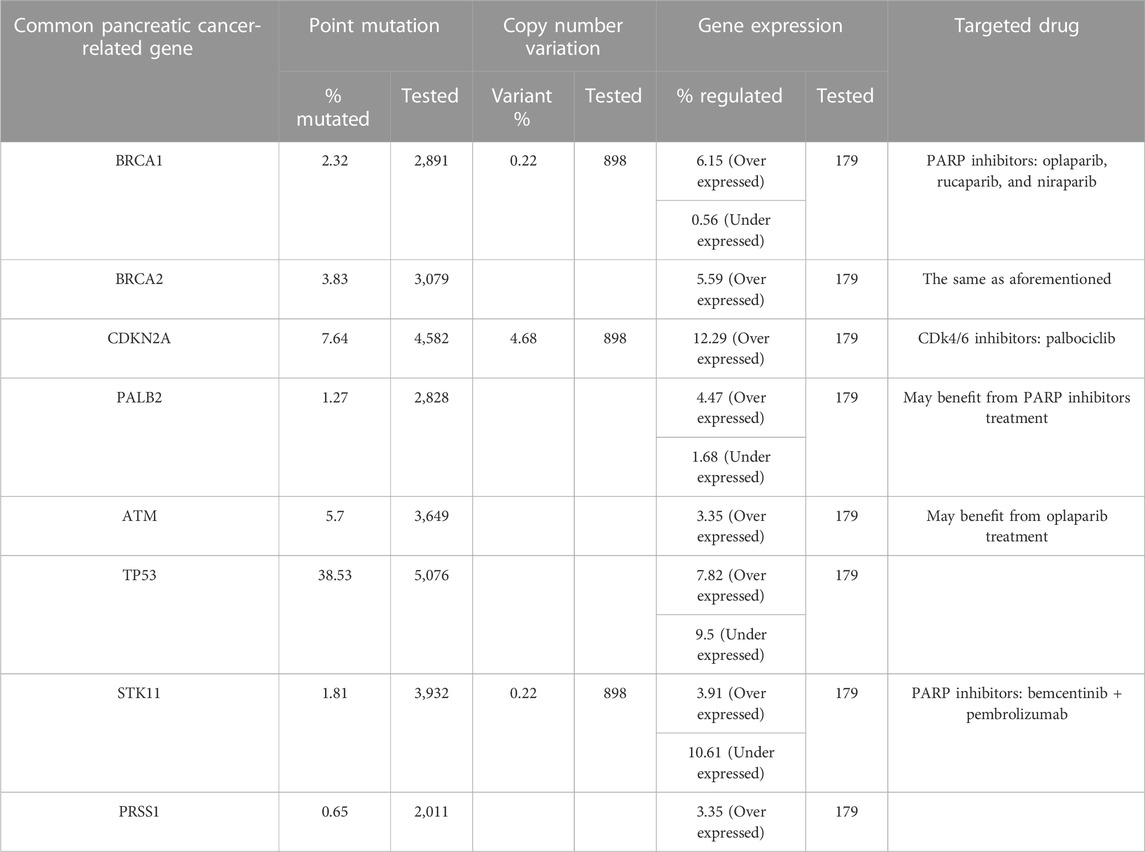Click the BRCA2 tested value 3,079
Image resolution: width=1145 pixels, height=852 pixels.
coord(430,280)
